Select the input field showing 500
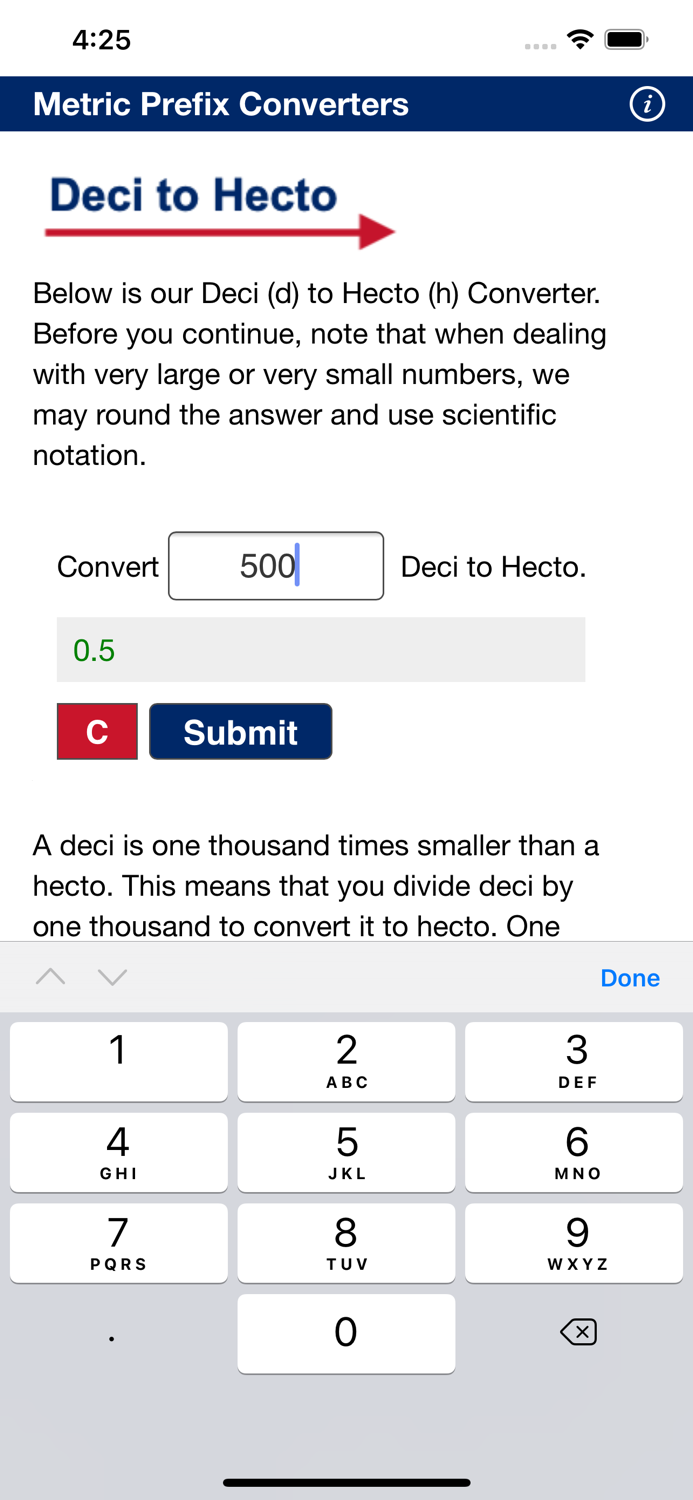 [x=276, y=566]
